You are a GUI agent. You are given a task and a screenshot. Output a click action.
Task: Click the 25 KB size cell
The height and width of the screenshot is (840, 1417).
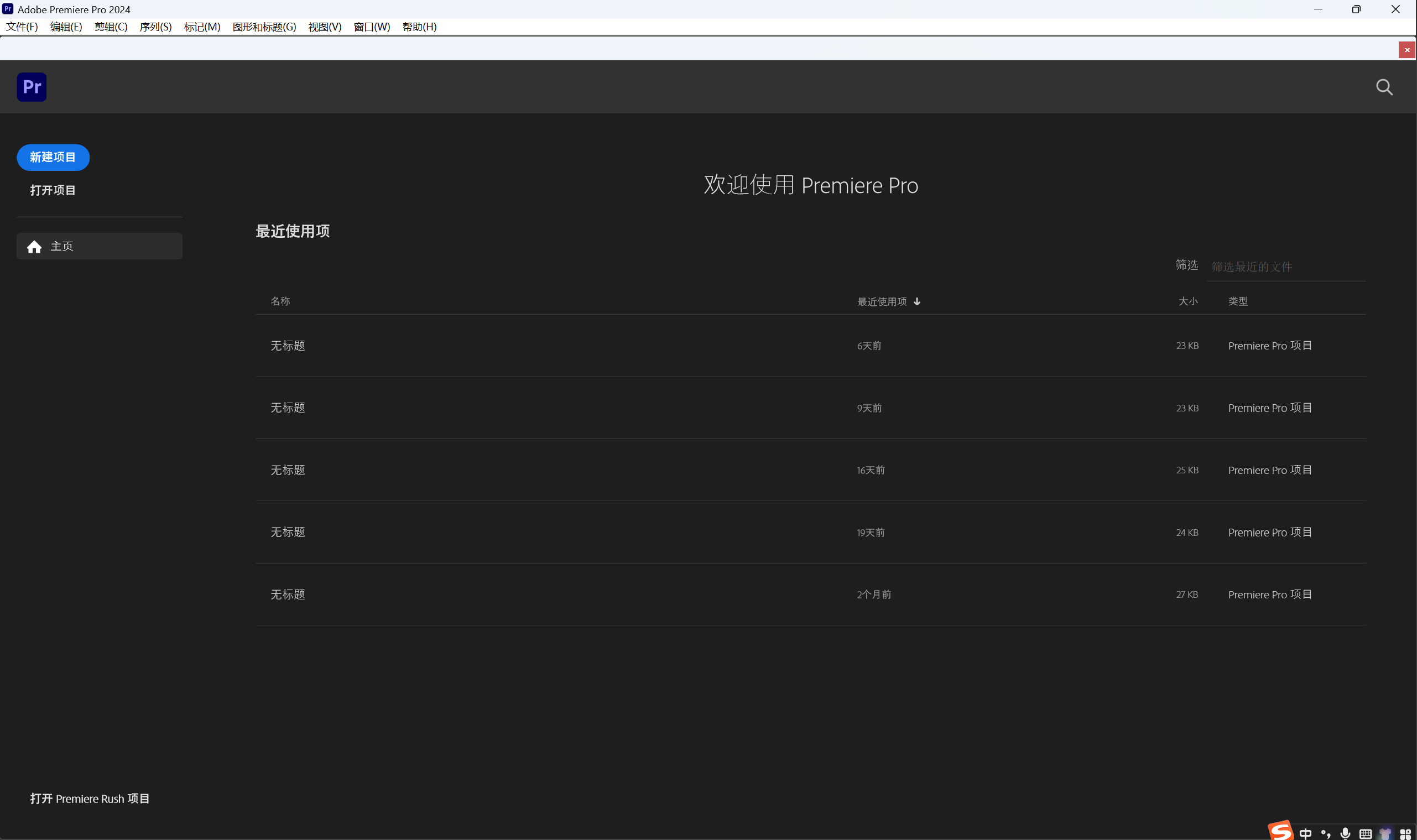point(1187,471)
